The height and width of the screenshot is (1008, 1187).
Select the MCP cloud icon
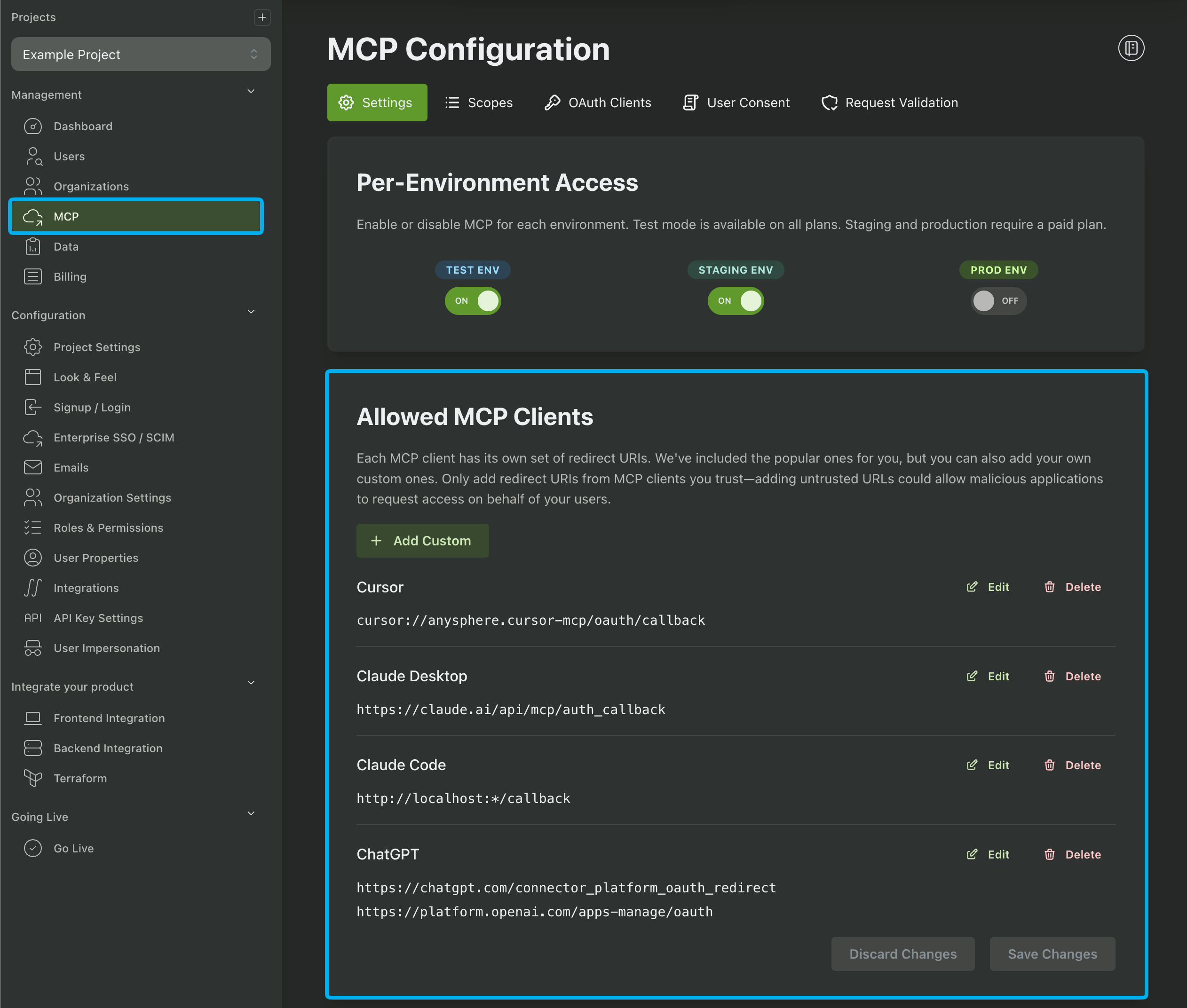click(x=33, y=217)
